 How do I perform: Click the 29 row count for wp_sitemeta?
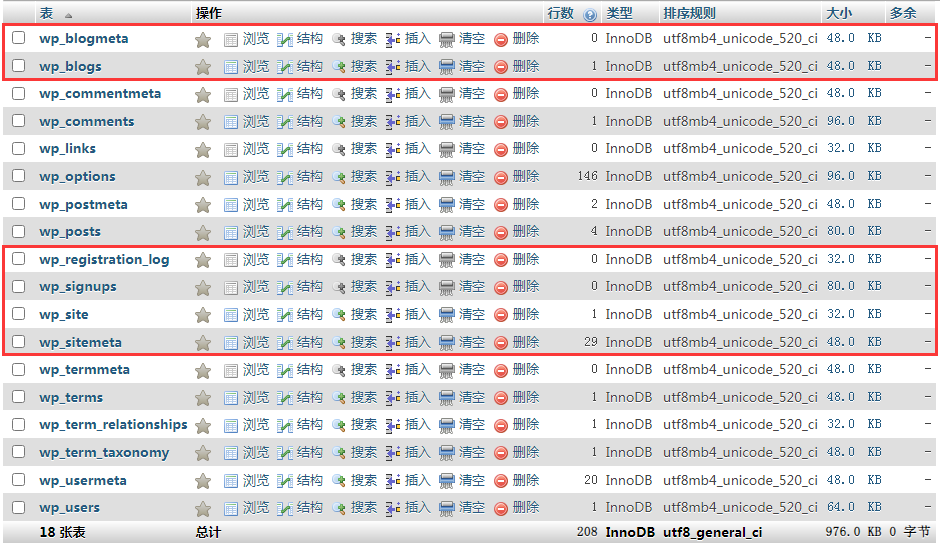point(591,342)
